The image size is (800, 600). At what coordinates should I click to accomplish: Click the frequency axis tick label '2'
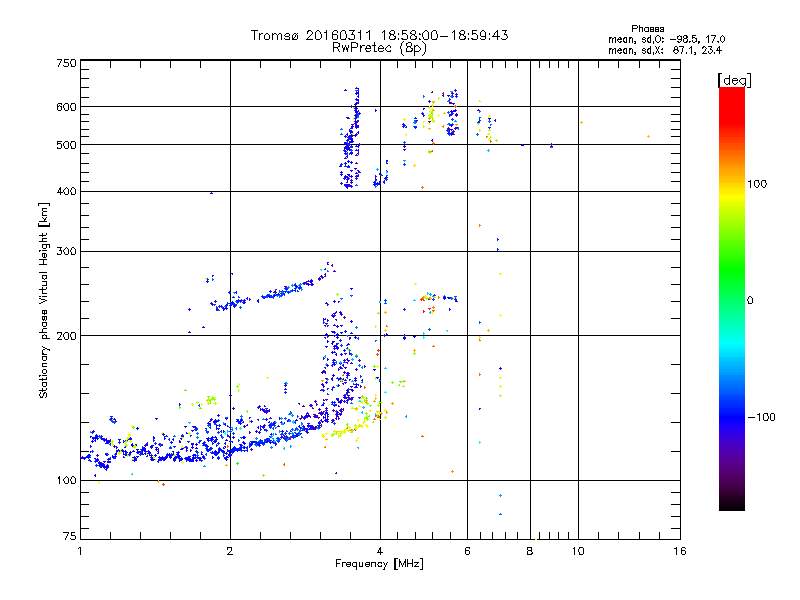coord(230,551)
